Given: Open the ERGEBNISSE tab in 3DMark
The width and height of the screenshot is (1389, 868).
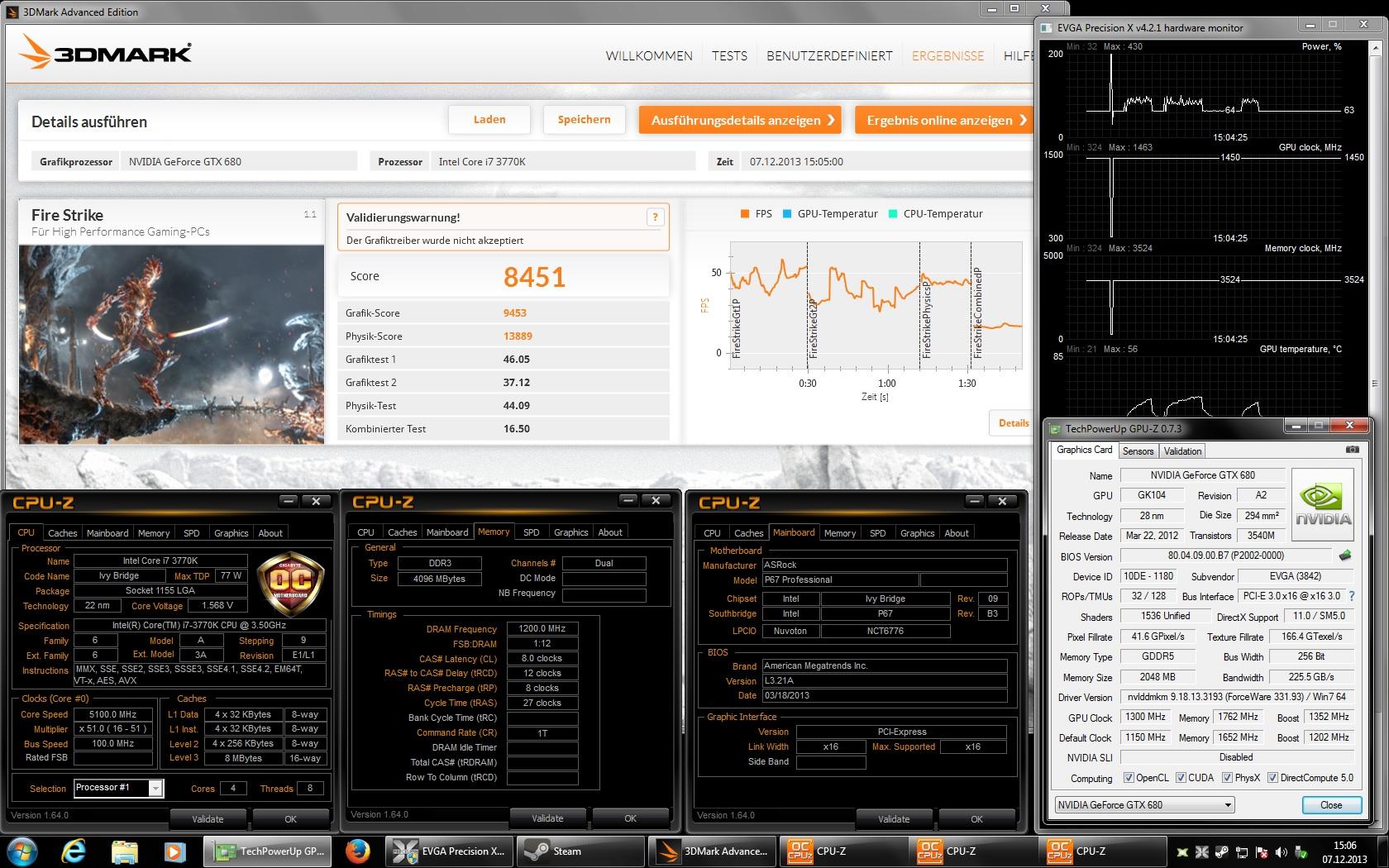Looking at the screenshot, I should [947, 55].
